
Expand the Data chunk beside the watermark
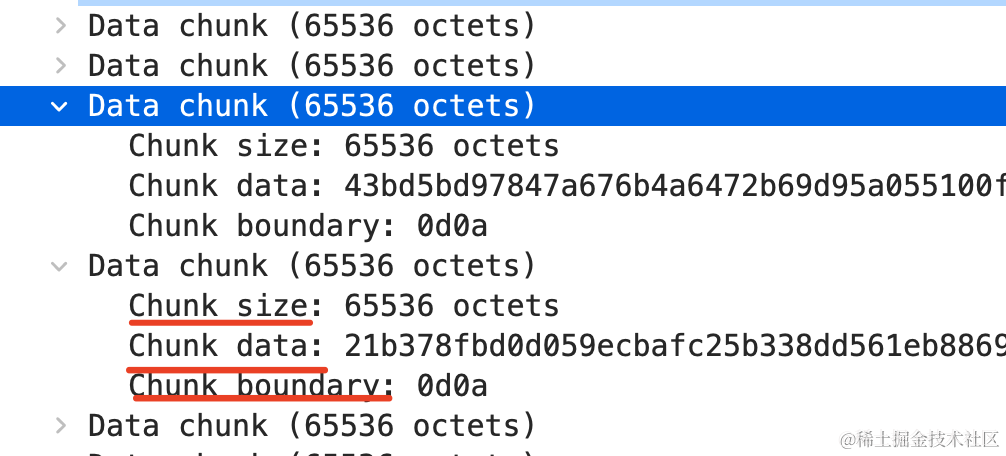click(60, 425)
